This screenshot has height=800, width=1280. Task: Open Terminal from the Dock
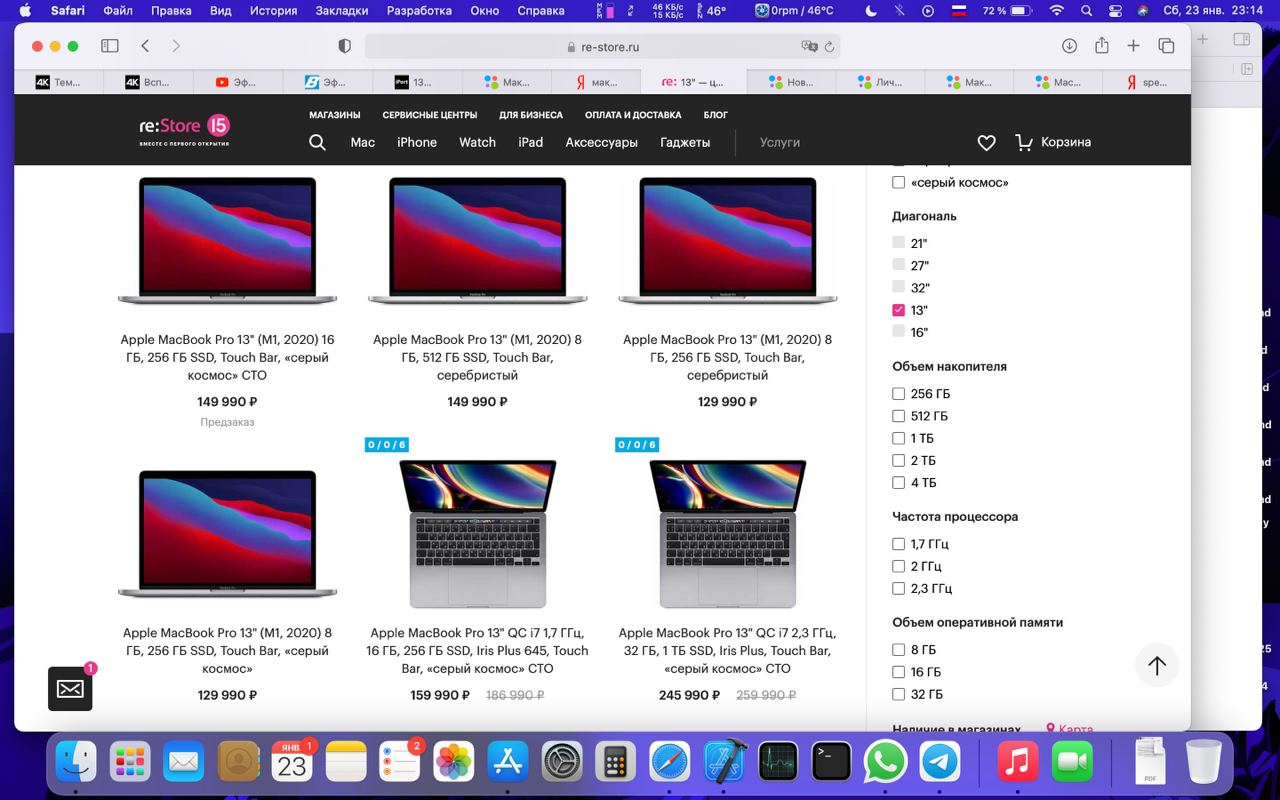(x=832, y=762)
